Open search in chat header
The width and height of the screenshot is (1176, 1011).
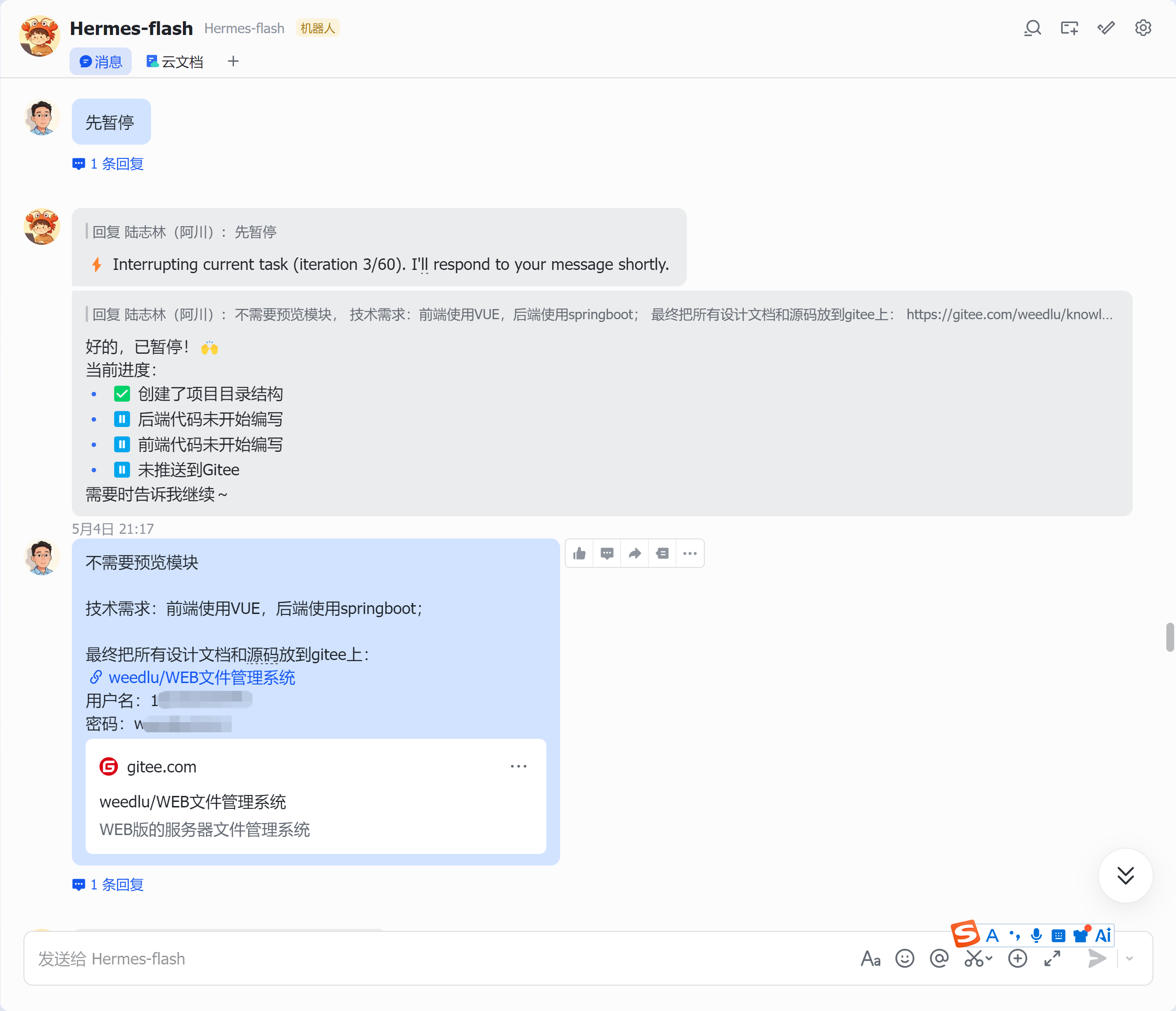tap(1032, 28)
